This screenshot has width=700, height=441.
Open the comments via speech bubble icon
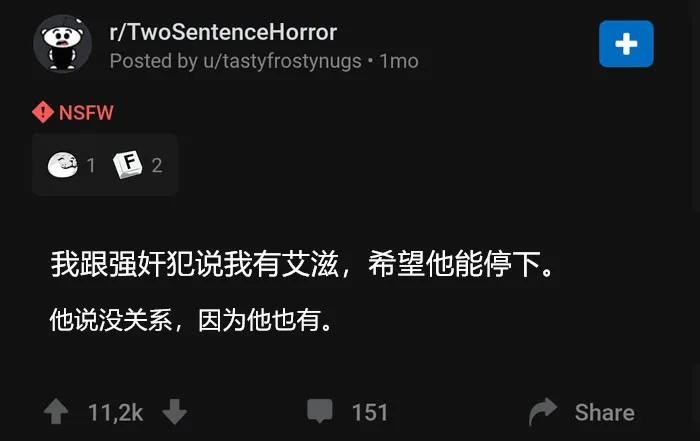[x=320, y=411]
